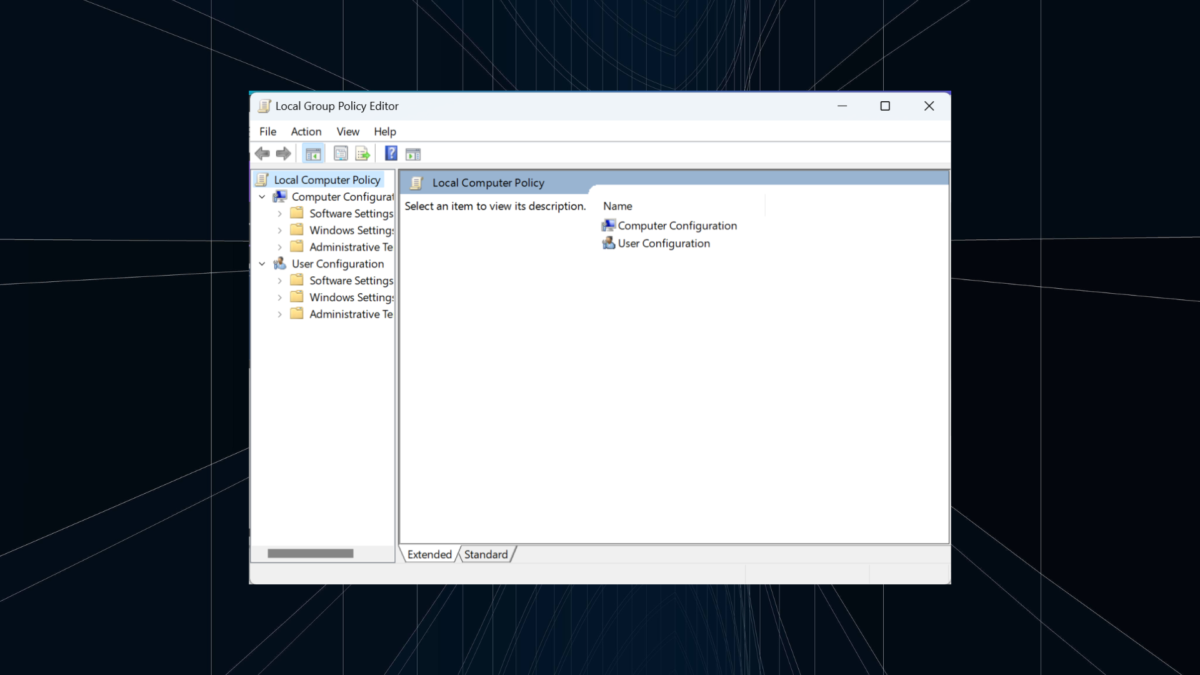
Task: Click the Local Computer Policy details pane header
Action: (674, 183)
